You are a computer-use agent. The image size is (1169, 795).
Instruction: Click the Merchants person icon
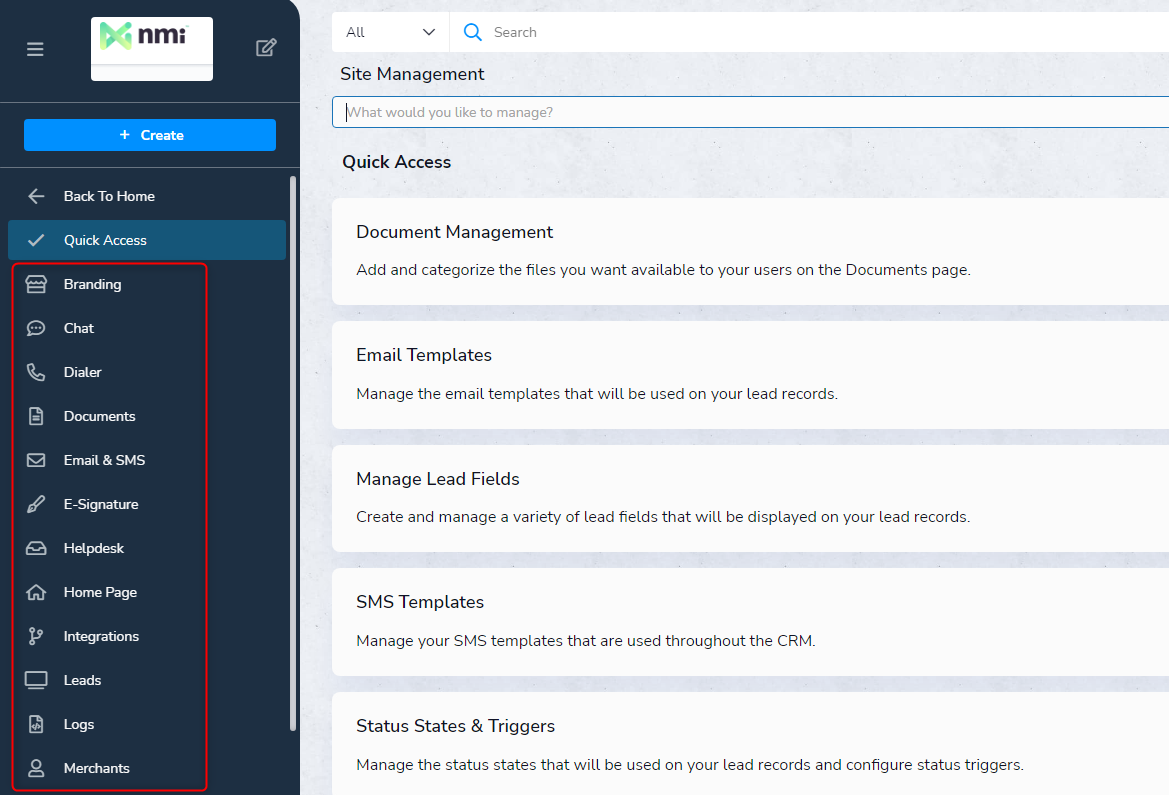coord(36,768)
